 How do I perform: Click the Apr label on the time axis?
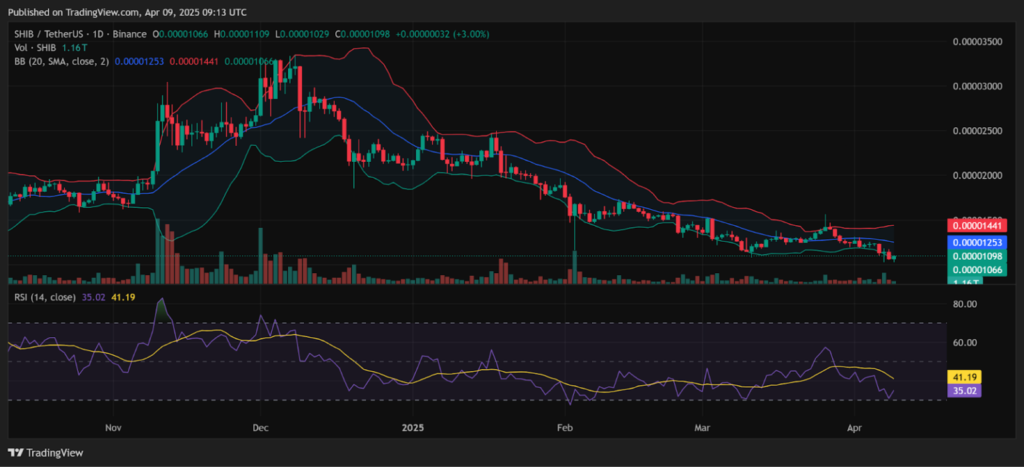click(x=857, y=425)
